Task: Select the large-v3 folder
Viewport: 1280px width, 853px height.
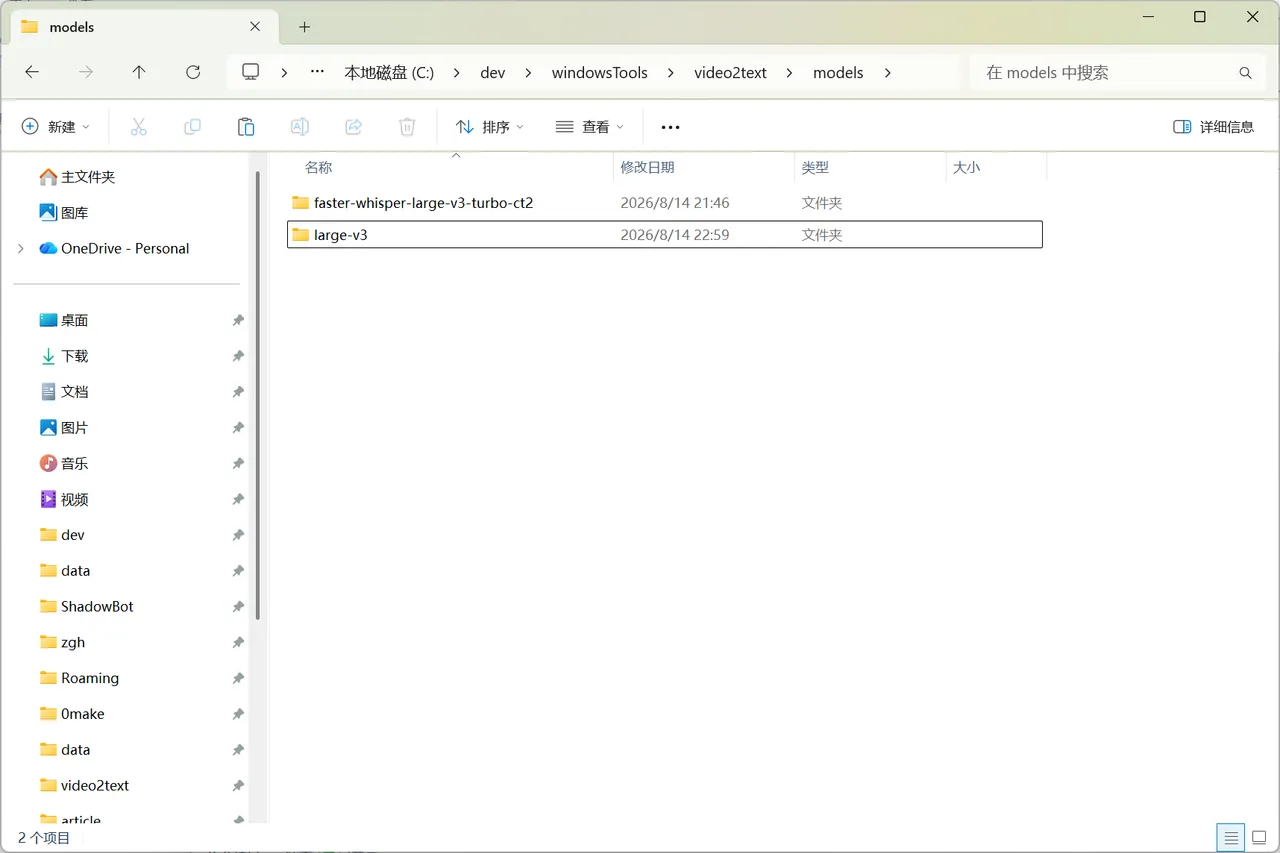Action: coord(665,235)
